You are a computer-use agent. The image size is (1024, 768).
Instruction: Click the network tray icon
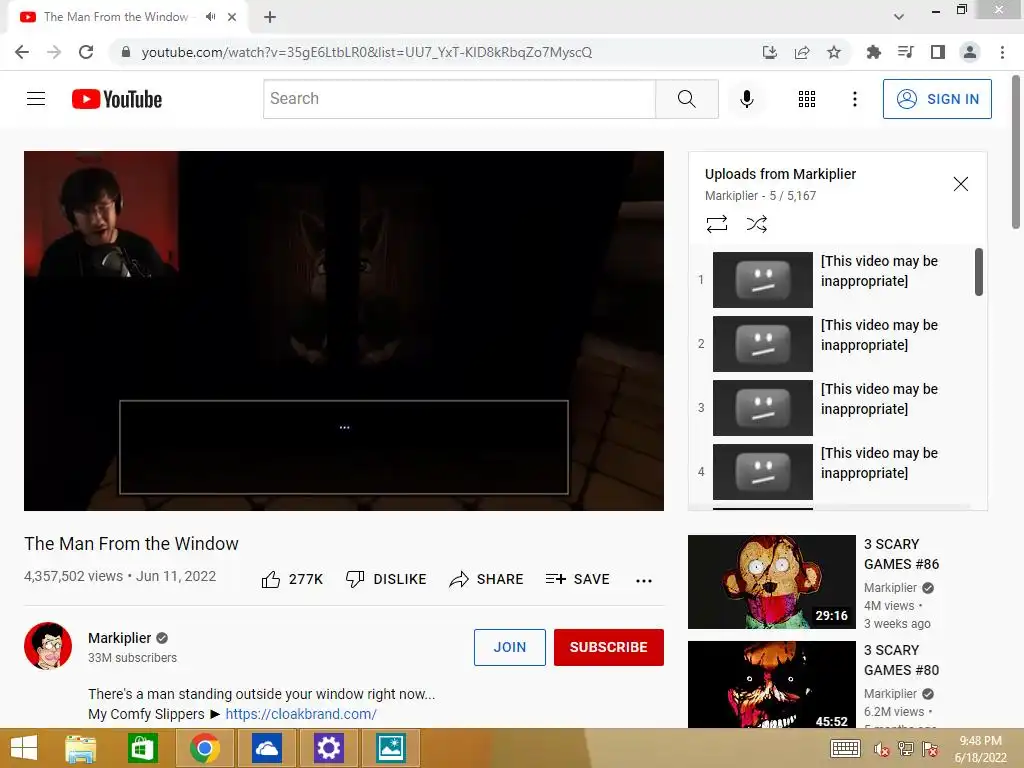click(x=906, y=749)
